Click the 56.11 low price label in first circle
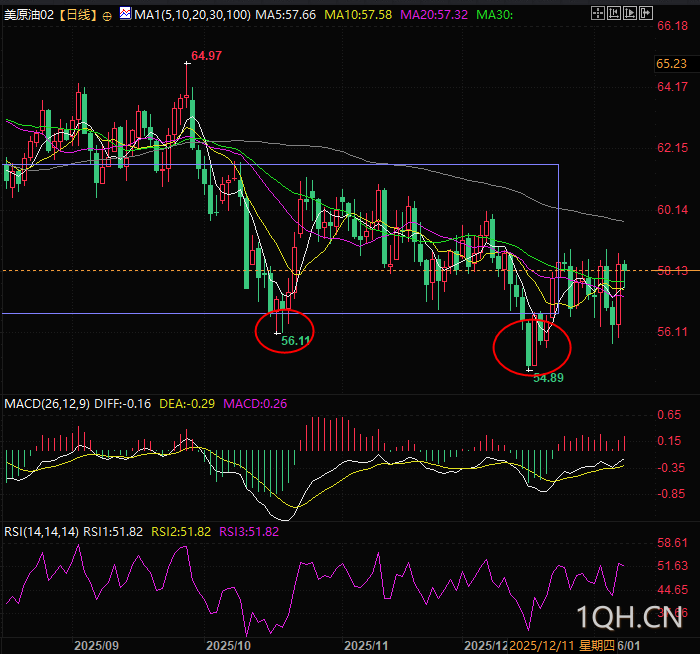 295,341
